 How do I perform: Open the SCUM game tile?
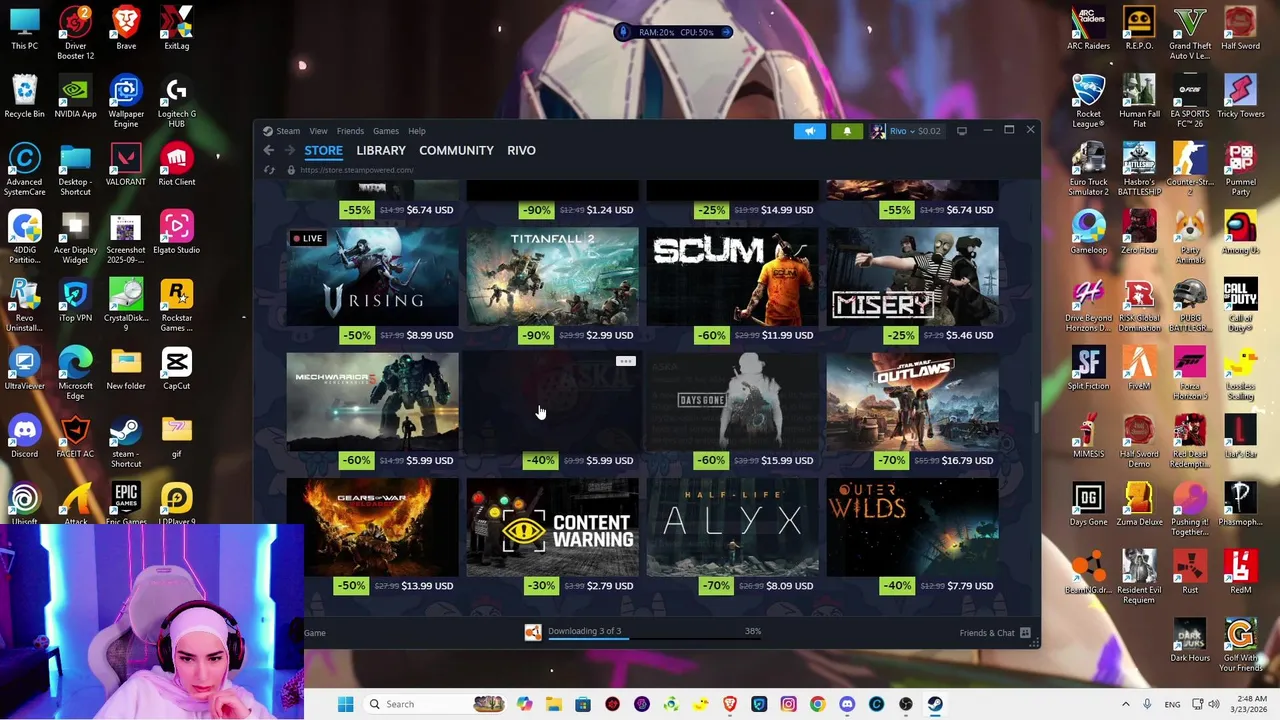click(x=732, y=277)
